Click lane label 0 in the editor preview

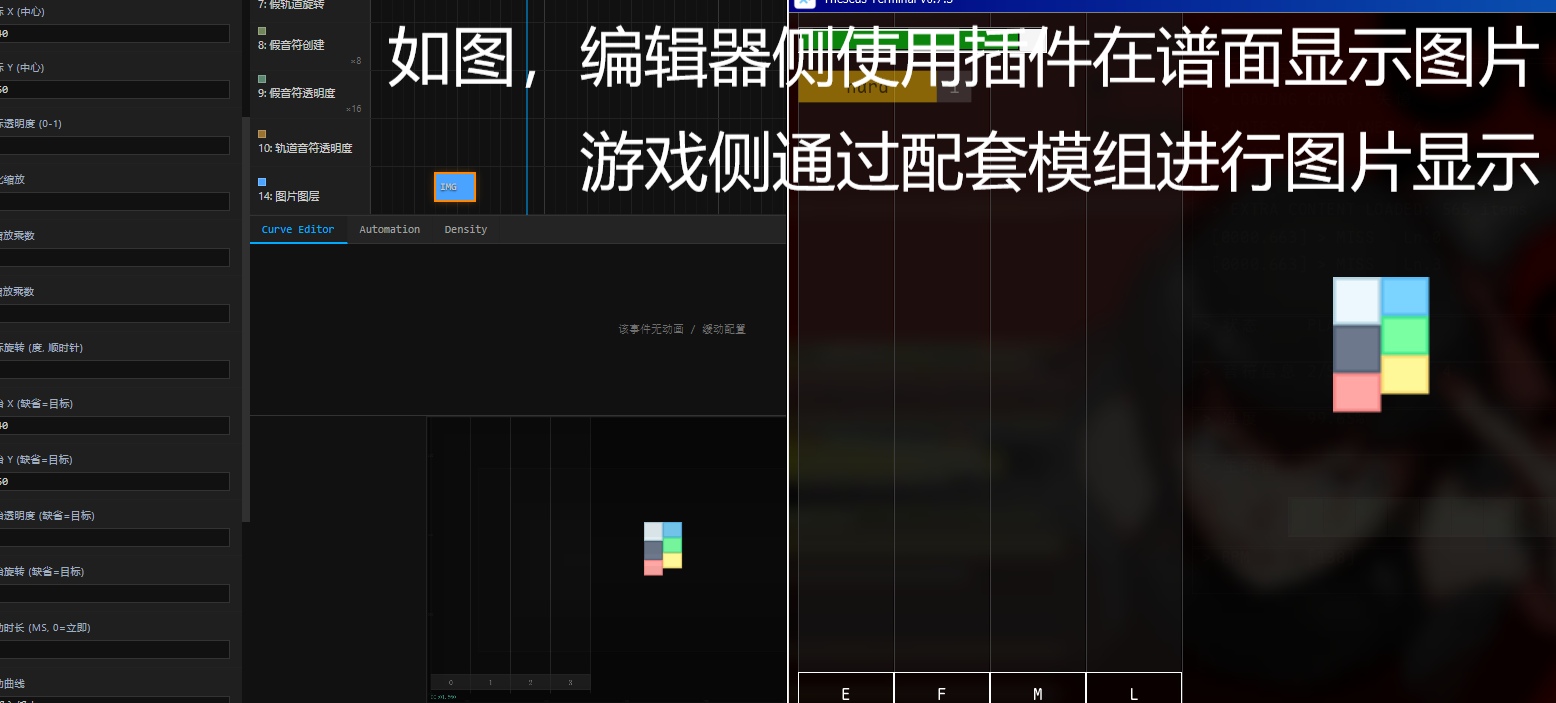[x=450, y=682]
